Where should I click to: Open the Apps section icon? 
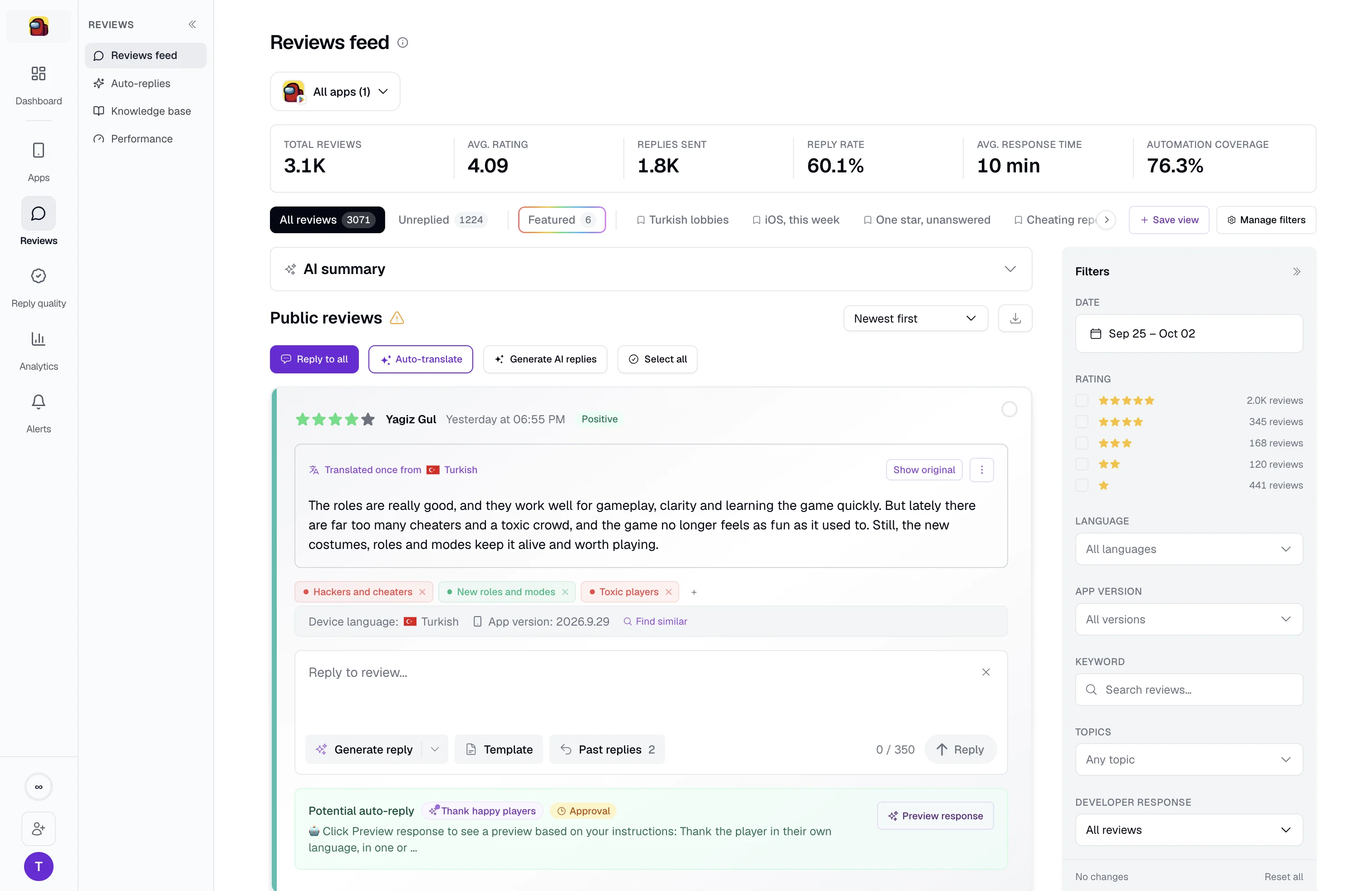pos(38,150)
